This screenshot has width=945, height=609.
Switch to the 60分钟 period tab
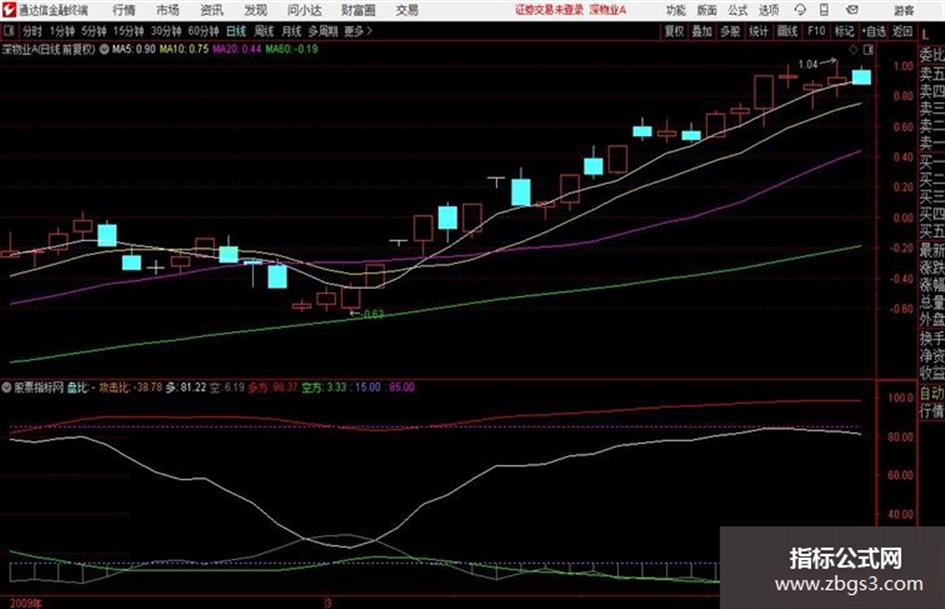203,31
